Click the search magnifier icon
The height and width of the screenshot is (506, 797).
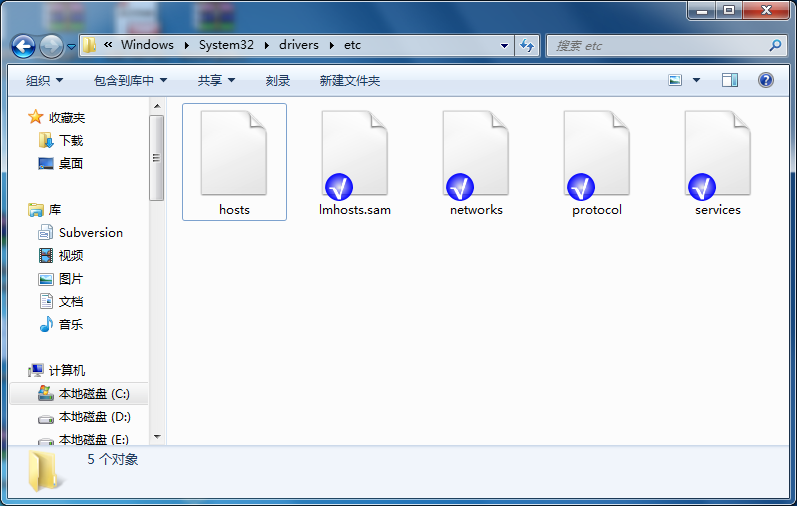775,46
